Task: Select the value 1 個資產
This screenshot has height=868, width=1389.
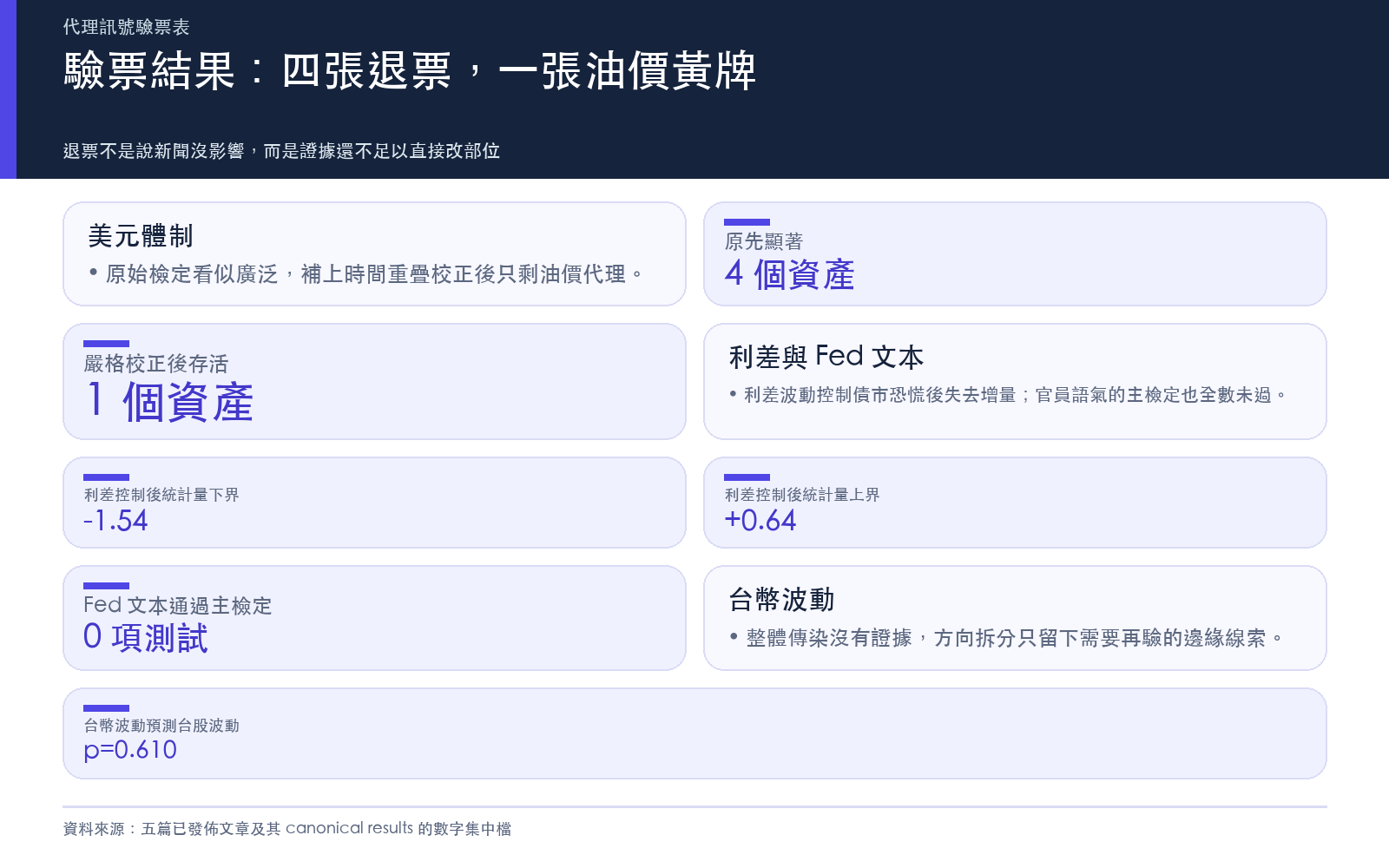Action: coord(168,402)
